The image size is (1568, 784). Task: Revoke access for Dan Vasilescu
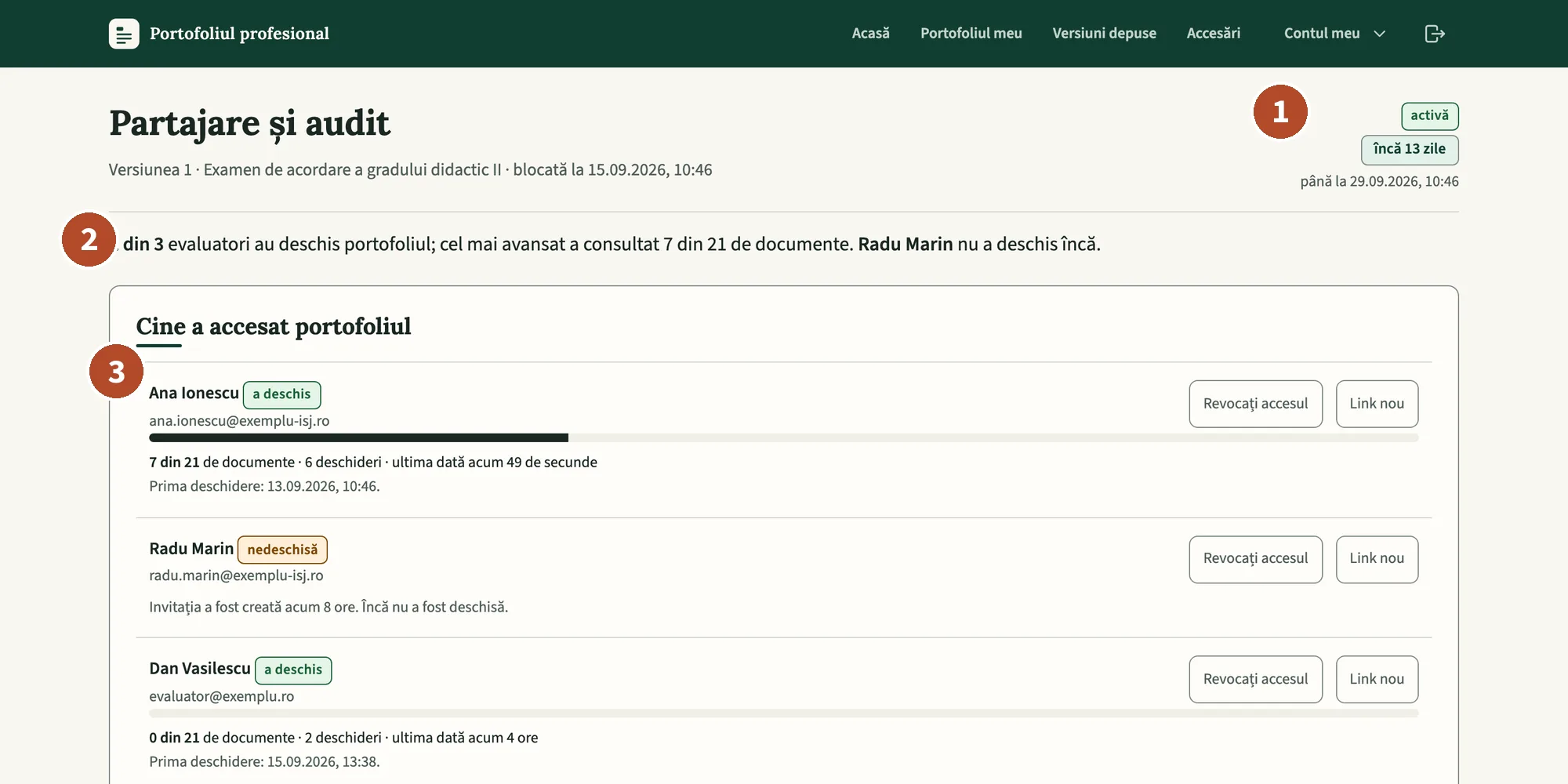(1255, 679)
